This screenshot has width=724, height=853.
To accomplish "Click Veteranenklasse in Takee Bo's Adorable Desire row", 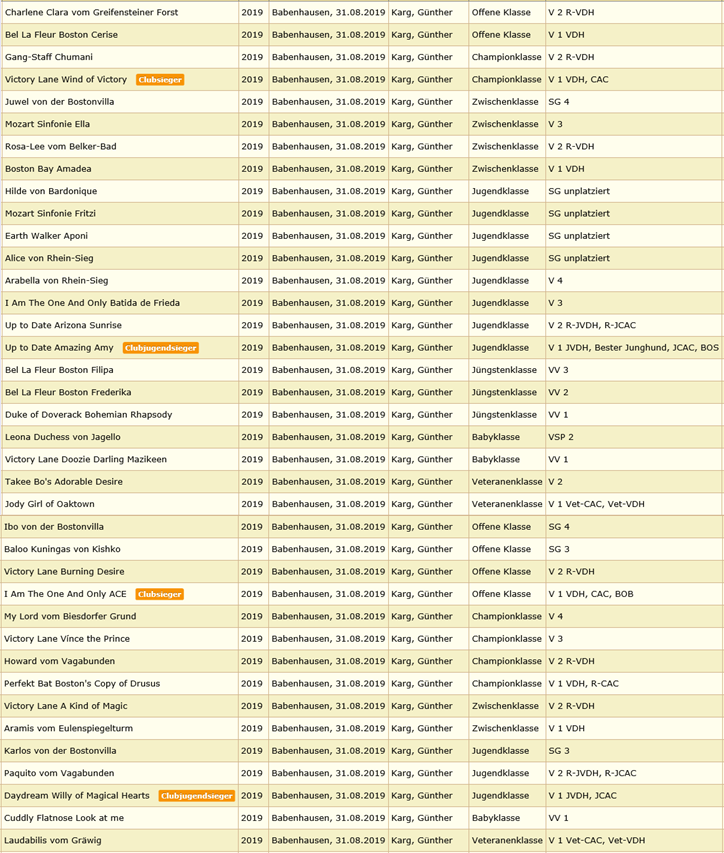I will point(507,481).
